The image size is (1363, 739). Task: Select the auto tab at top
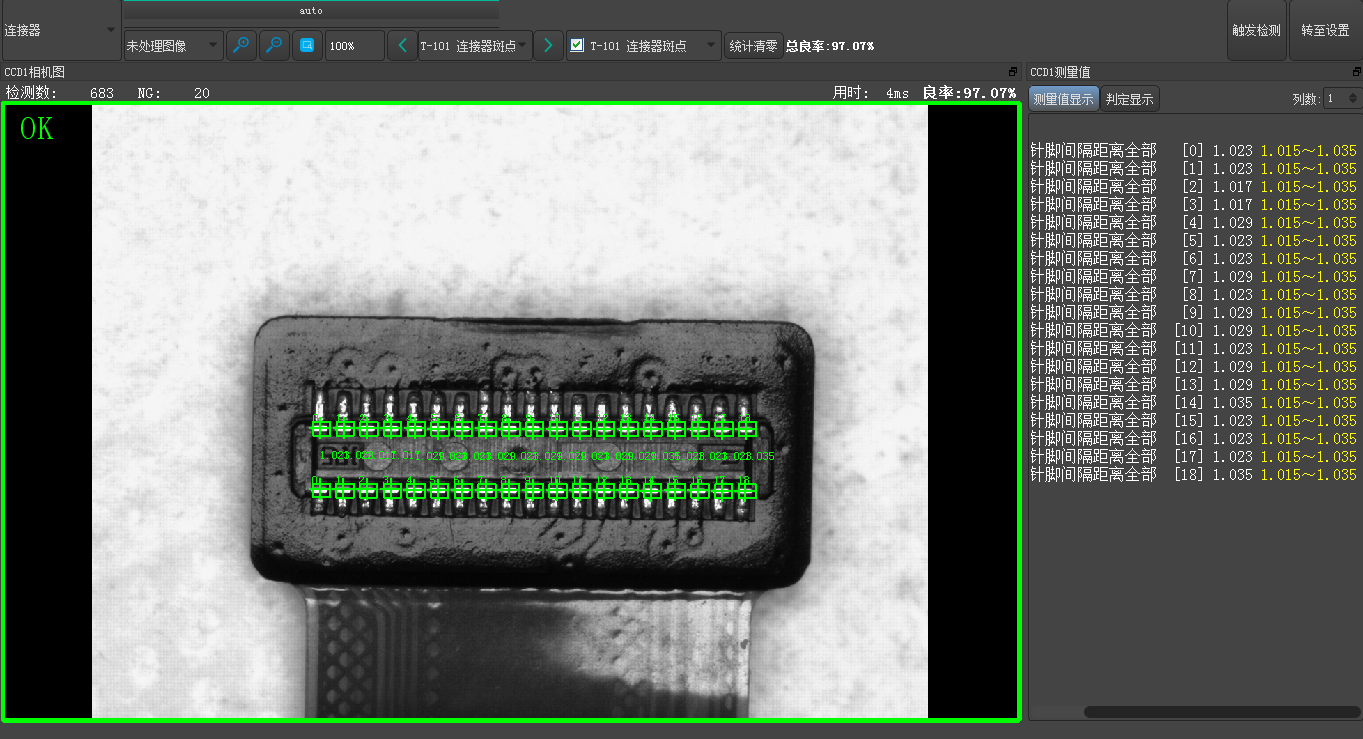pos(311,10)
